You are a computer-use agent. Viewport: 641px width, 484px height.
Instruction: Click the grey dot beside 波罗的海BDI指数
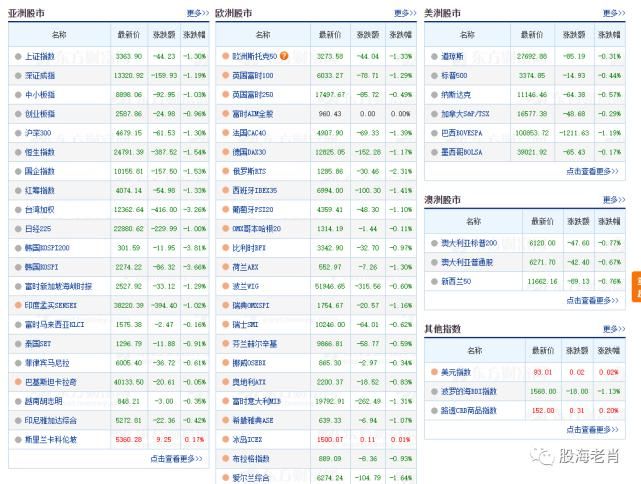tap(434, 391)
